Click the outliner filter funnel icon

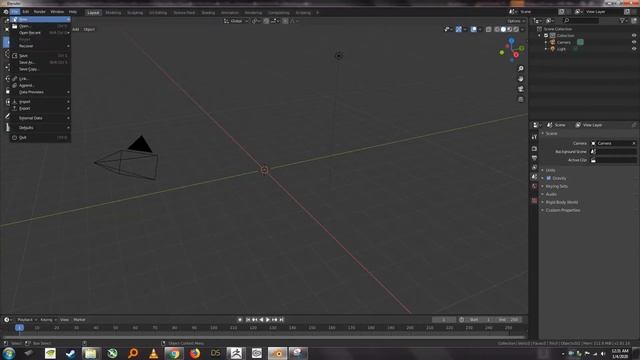tap(622, 20)
